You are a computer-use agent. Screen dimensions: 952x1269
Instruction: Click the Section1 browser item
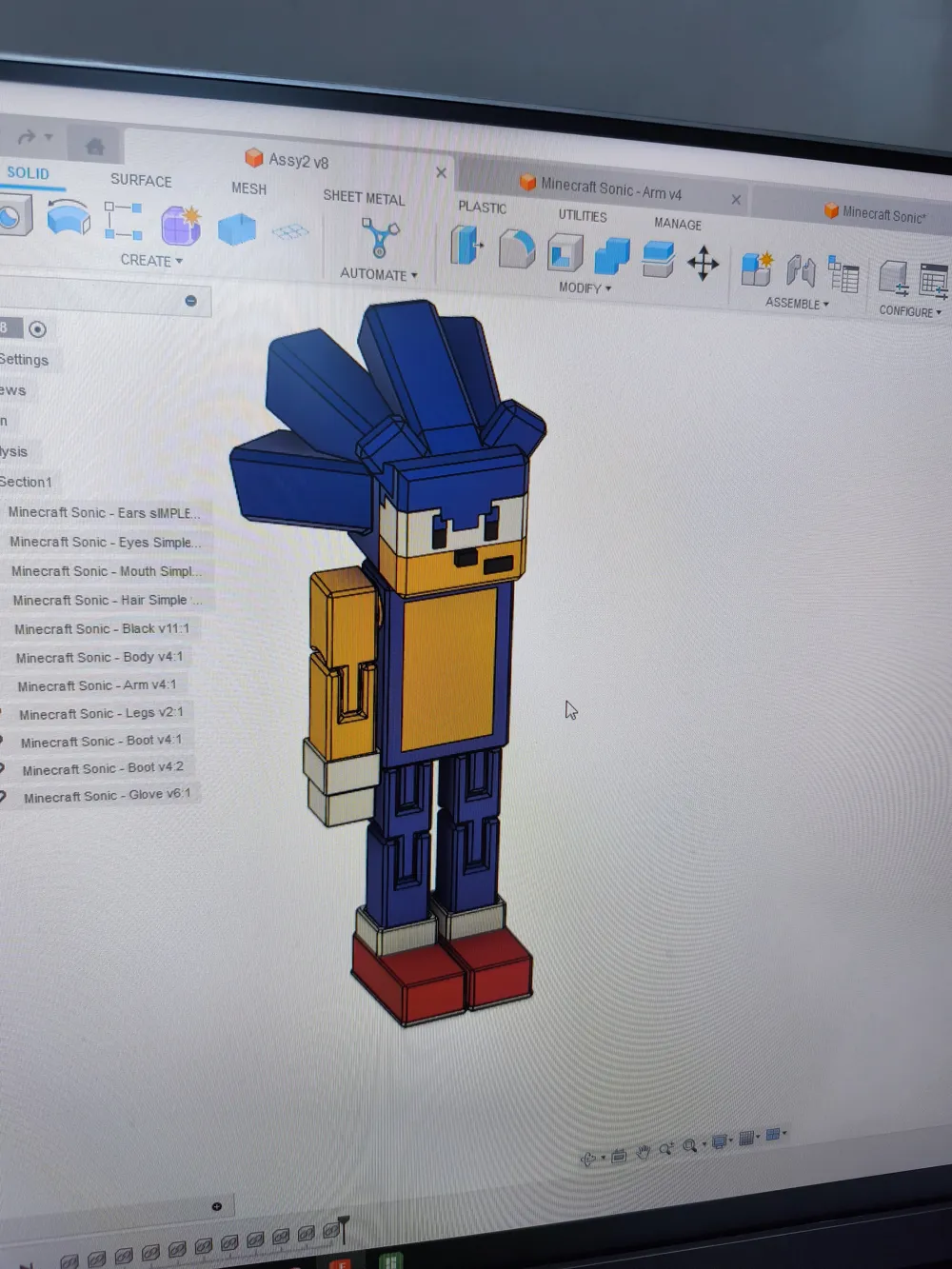[x=26, y=482]
